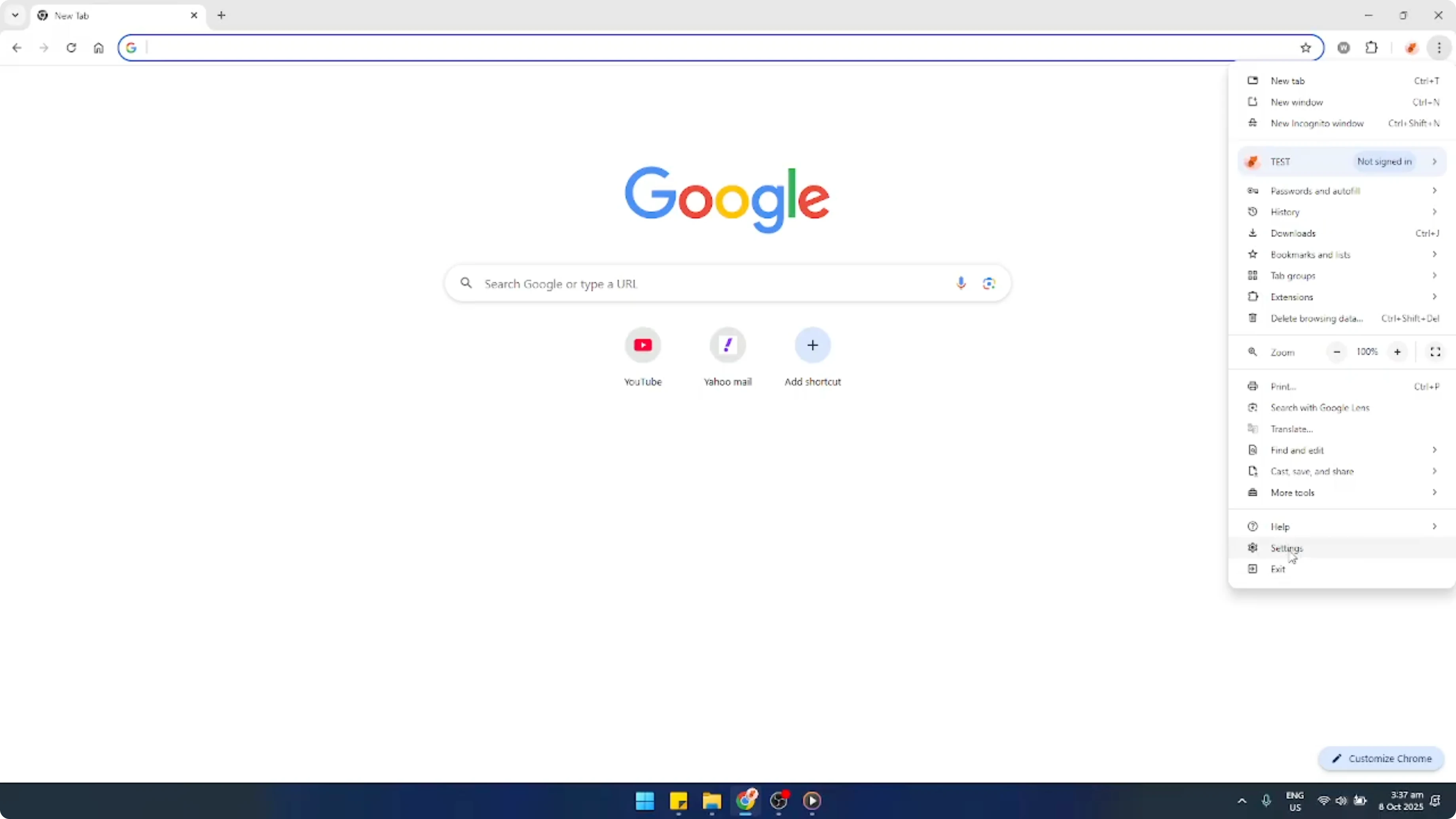Select the New Tab tab
Viewport: 1456px width, 819px height.
pyautogui.click(x=118, y=16)
